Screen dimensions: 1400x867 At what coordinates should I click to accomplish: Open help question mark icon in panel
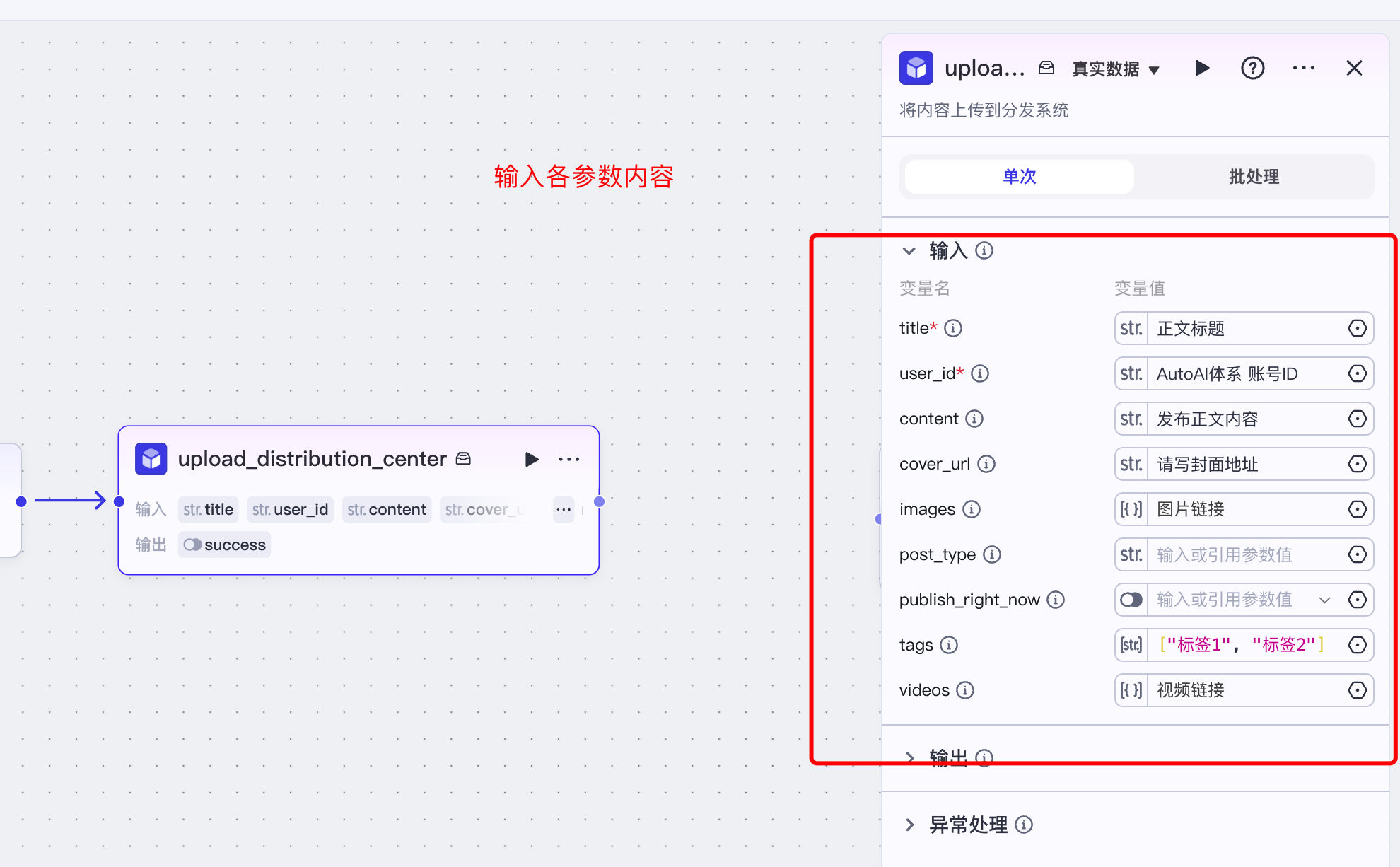[1252, 68]
